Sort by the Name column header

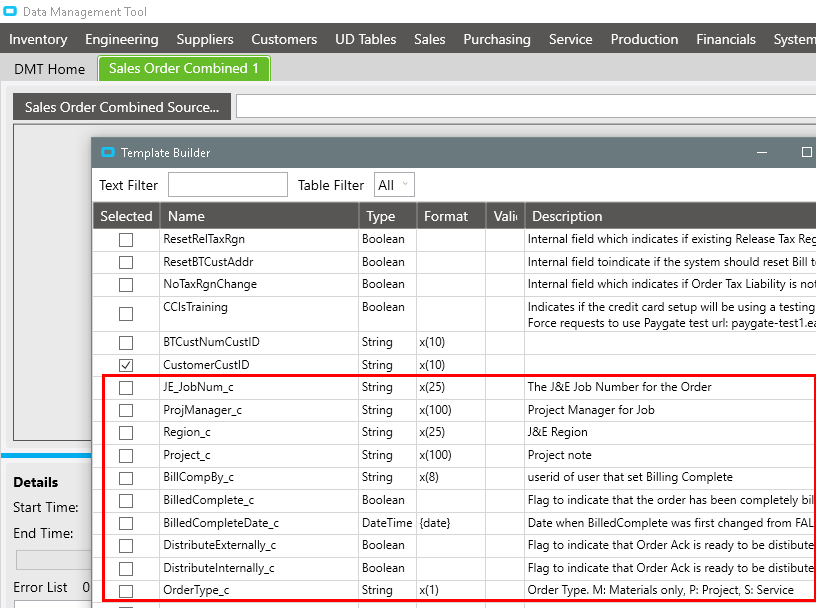pyautogui.click(x=259, y=216)
